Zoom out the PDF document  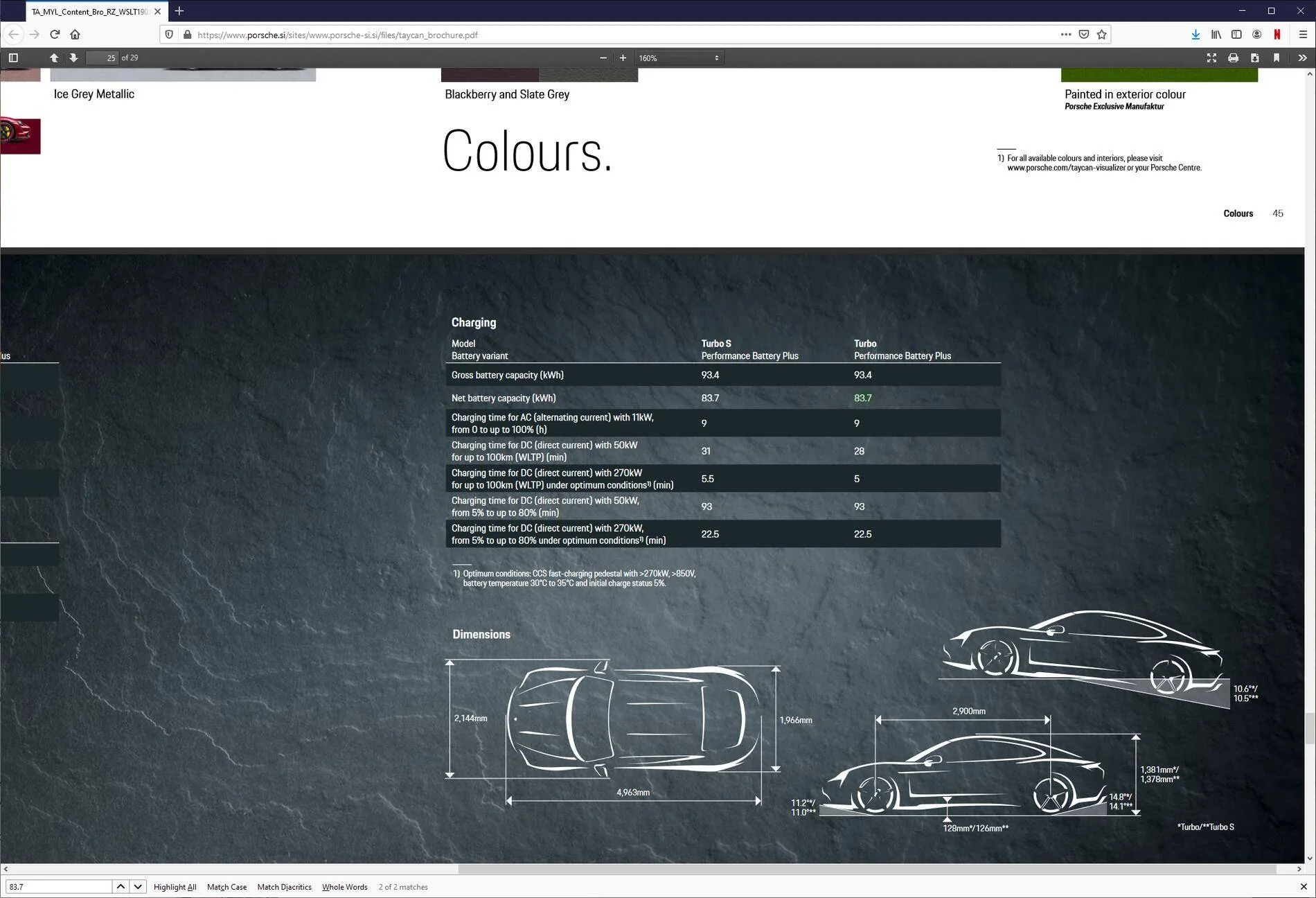pos(603,58)
